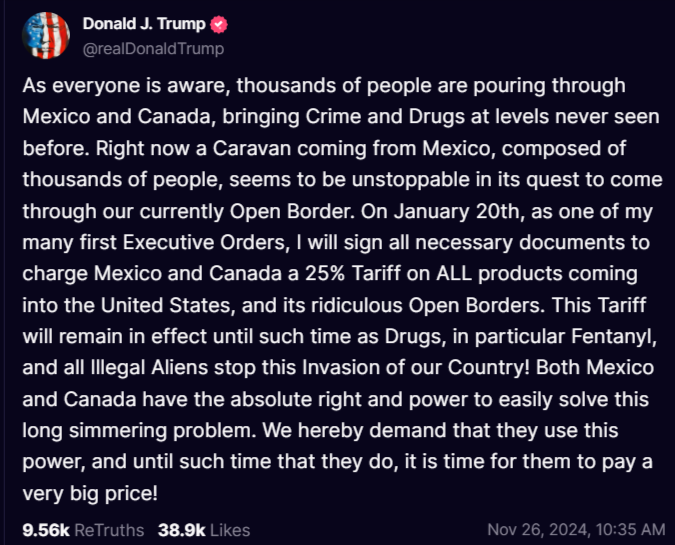Click the Likes label
The image size is (675, 545).
tap(230, 530)
